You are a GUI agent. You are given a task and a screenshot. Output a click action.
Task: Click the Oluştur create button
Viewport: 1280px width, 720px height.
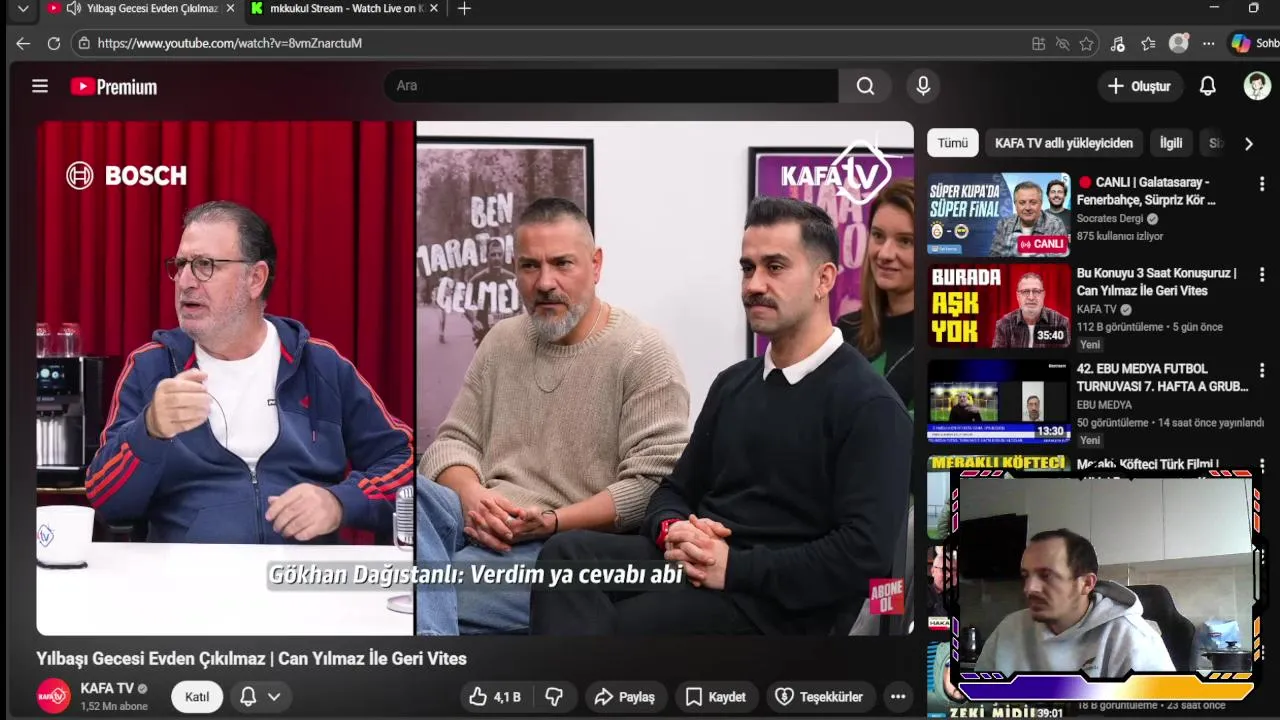pyautogui.click(x=1140, y=86)
